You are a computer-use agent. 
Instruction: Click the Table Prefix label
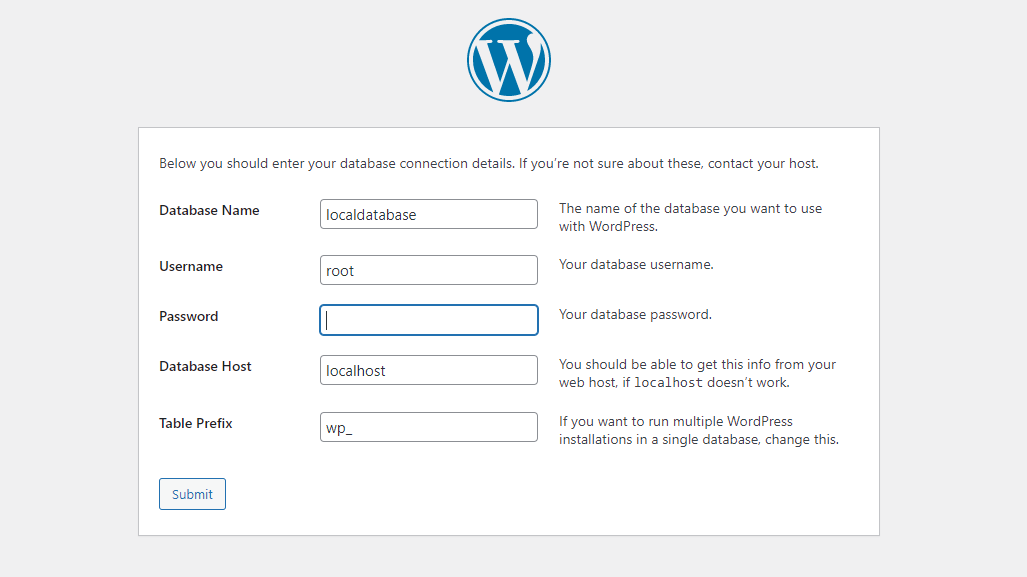coord(195,423)
